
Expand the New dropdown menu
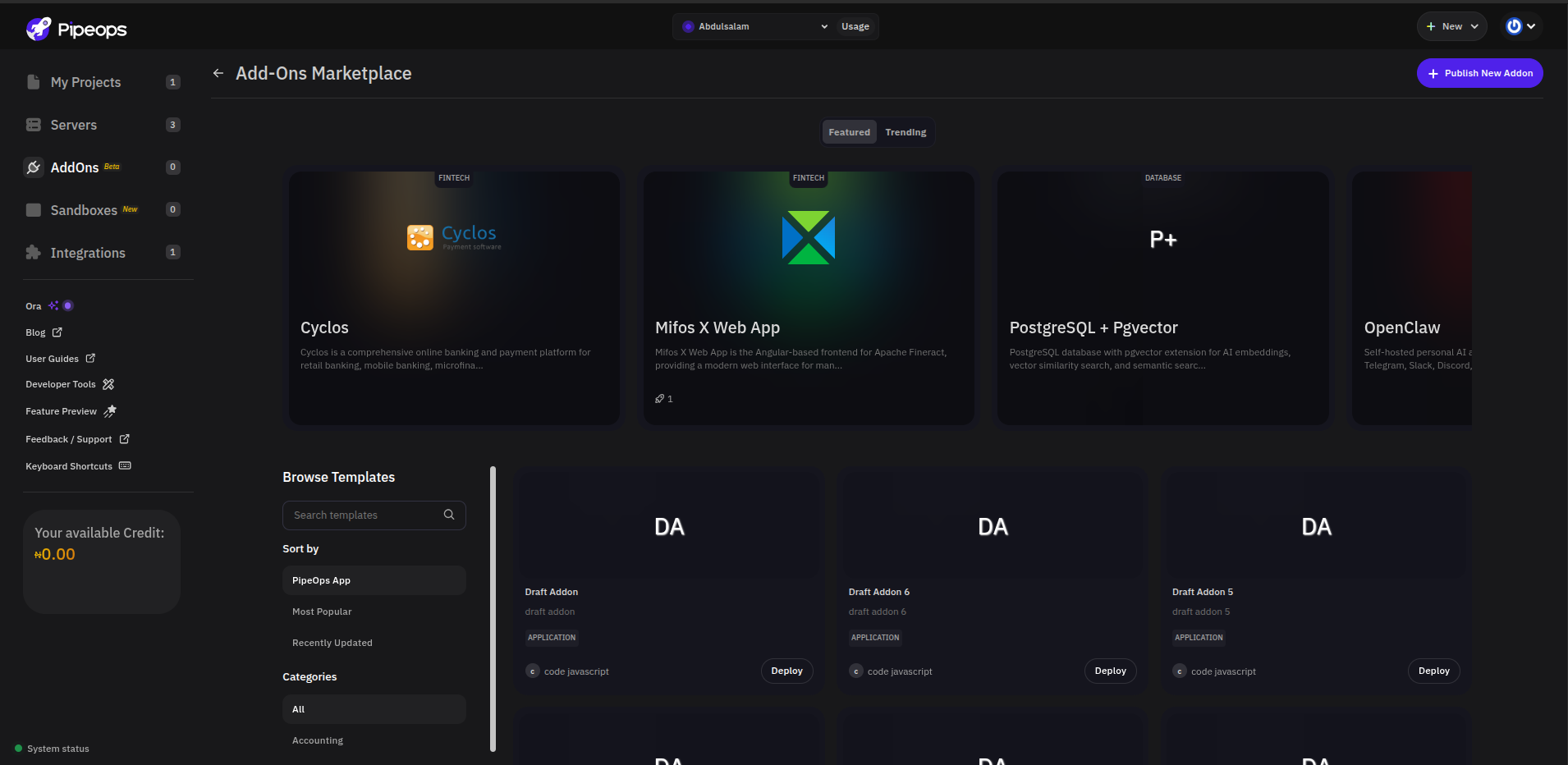1451,26
